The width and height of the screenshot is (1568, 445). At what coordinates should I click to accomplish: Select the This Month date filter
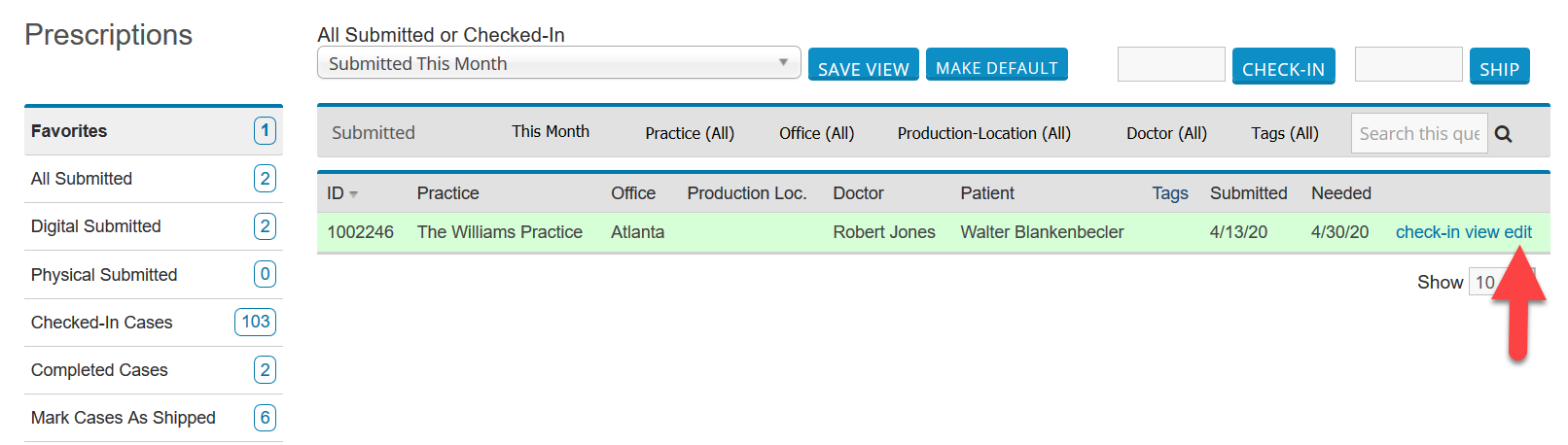[551, 132]
